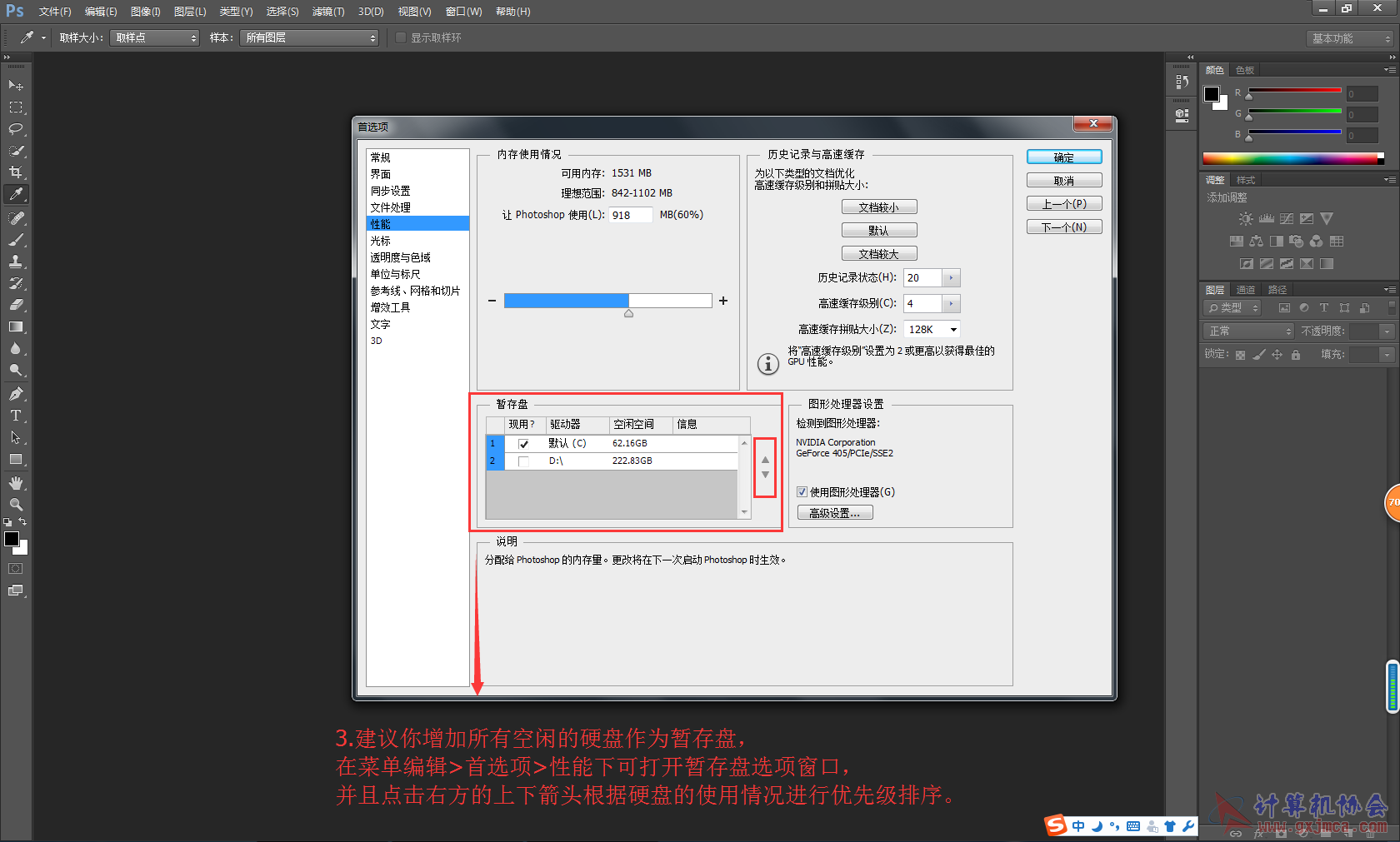Cancel the preferences dialog
1400x842 pixels.
click(x=1064, y=181)
